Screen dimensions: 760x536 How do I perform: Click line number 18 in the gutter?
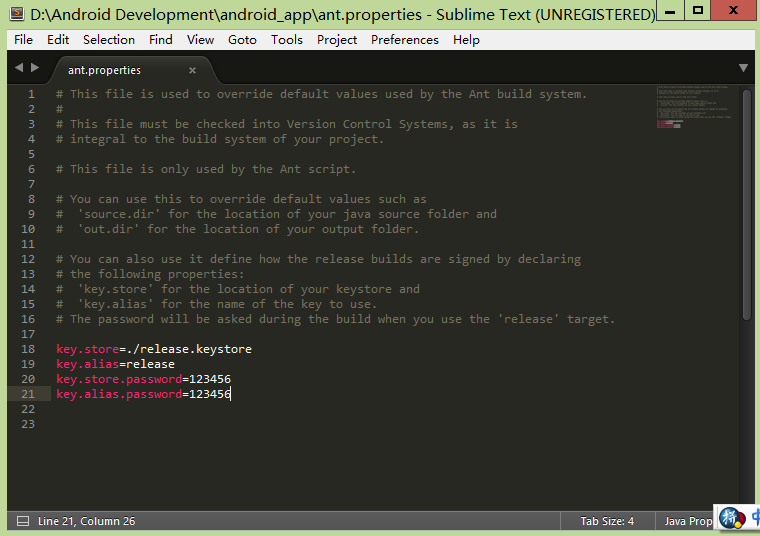coord(28,349)
